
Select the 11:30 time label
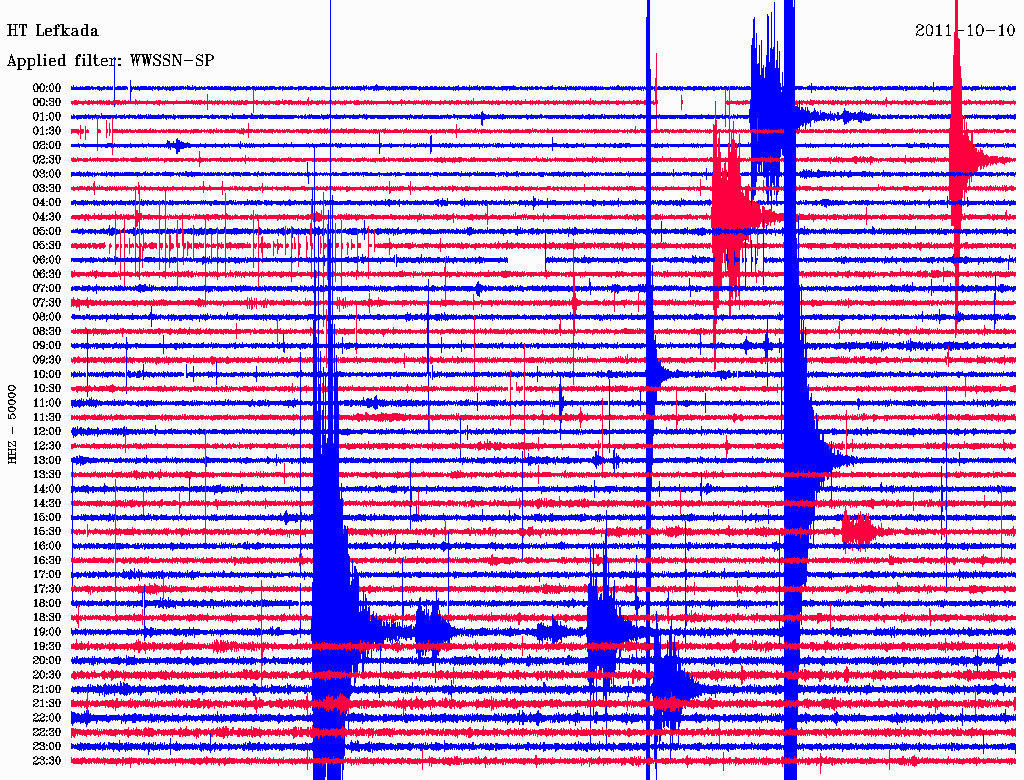[x=47, y=417]
